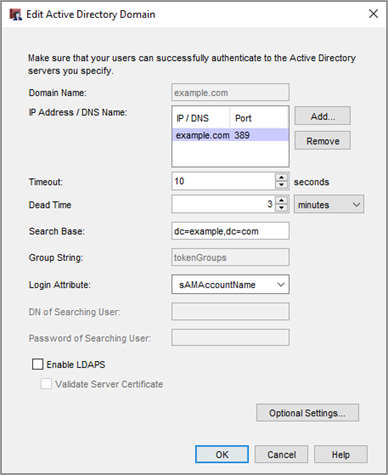Select the example.com 389 server row
388x475 pixels.
pos(230,135)
